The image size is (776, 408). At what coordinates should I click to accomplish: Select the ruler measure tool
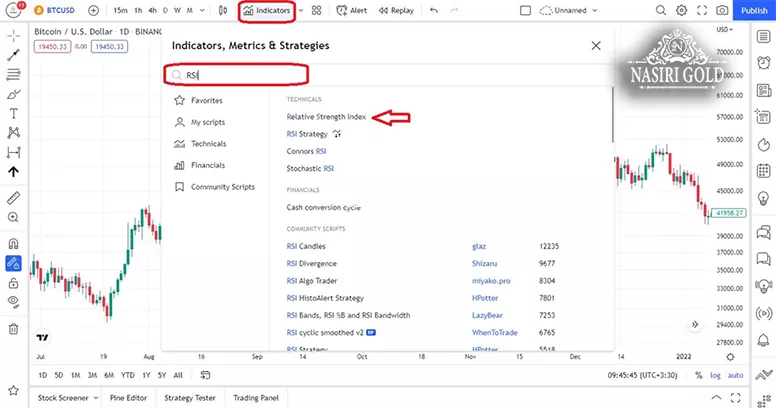[13, 198]
